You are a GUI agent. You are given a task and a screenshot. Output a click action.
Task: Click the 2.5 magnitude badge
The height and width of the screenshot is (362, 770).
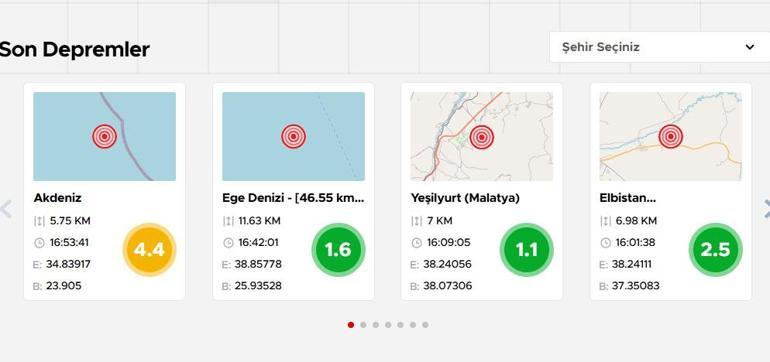(x=715, y=250)
